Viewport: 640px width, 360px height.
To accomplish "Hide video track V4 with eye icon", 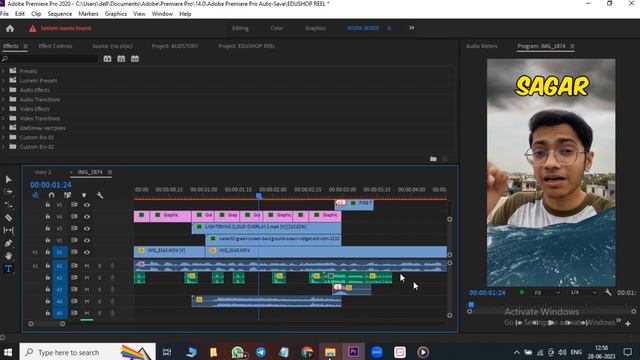I will click(87, 217).
